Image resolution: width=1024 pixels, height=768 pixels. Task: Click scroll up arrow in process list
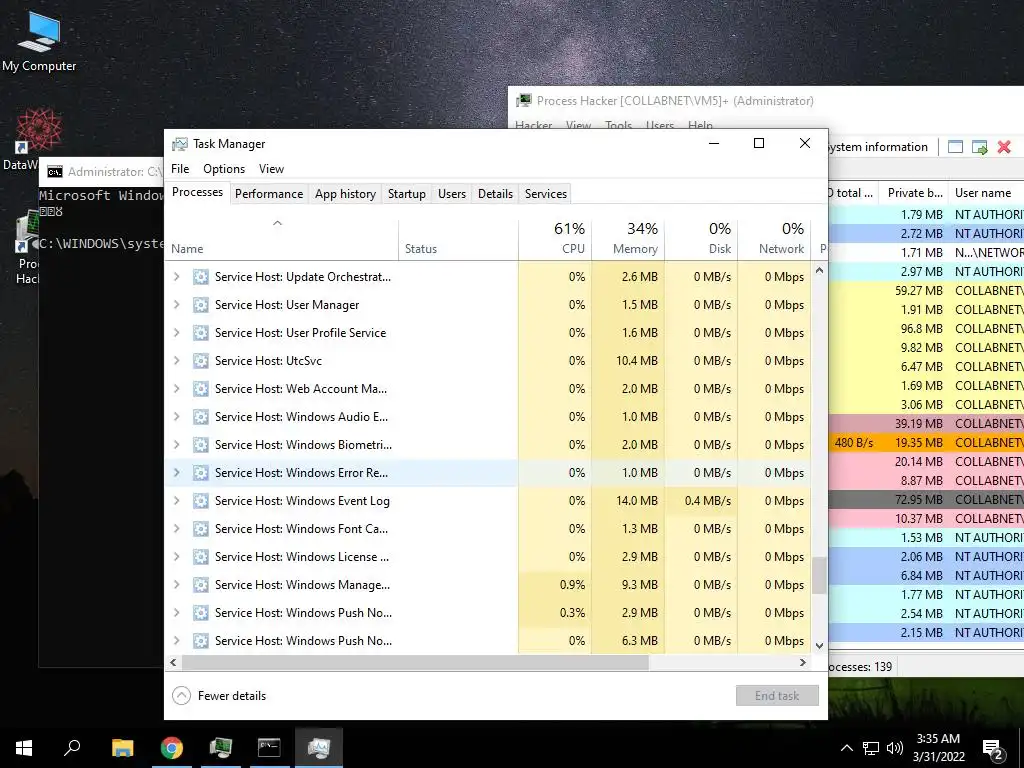click(820, 270)
